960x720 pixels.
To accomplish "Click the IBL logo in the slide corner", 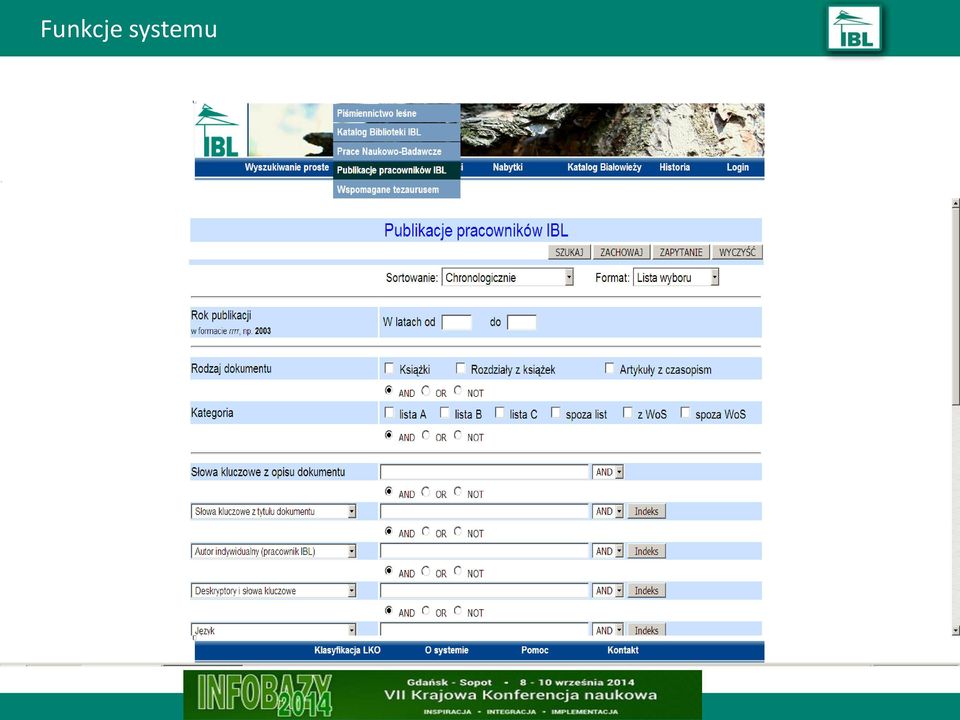I will point(854,28).
